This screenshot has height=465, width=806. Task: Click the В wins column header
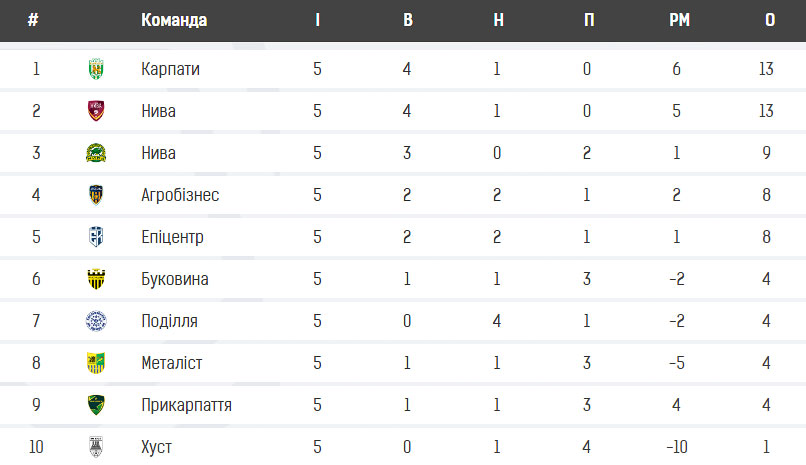point(408,20)
